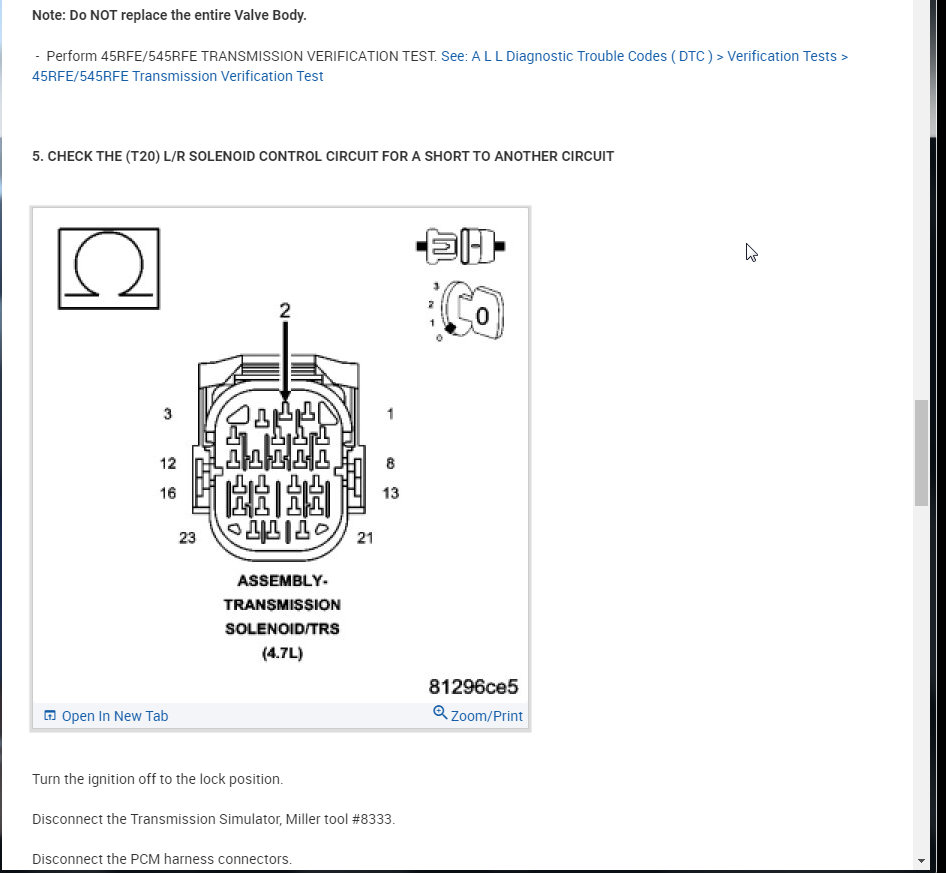Click the magnifier Zoom/Print icon

coord(440,713)
